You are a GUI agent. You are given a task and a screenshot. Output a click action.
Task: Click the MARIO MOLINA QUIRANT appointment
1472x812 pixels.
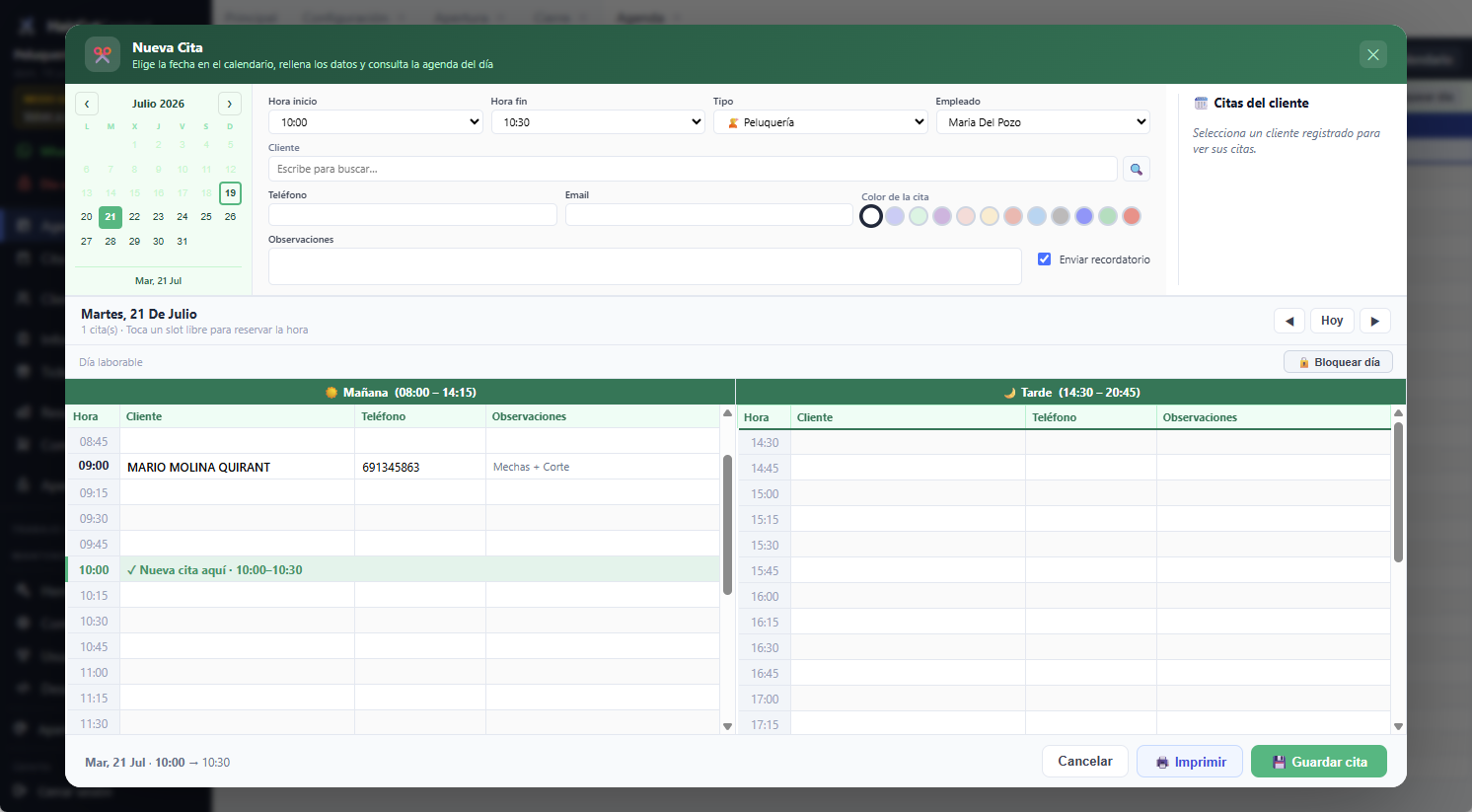(x=198, y=467)
